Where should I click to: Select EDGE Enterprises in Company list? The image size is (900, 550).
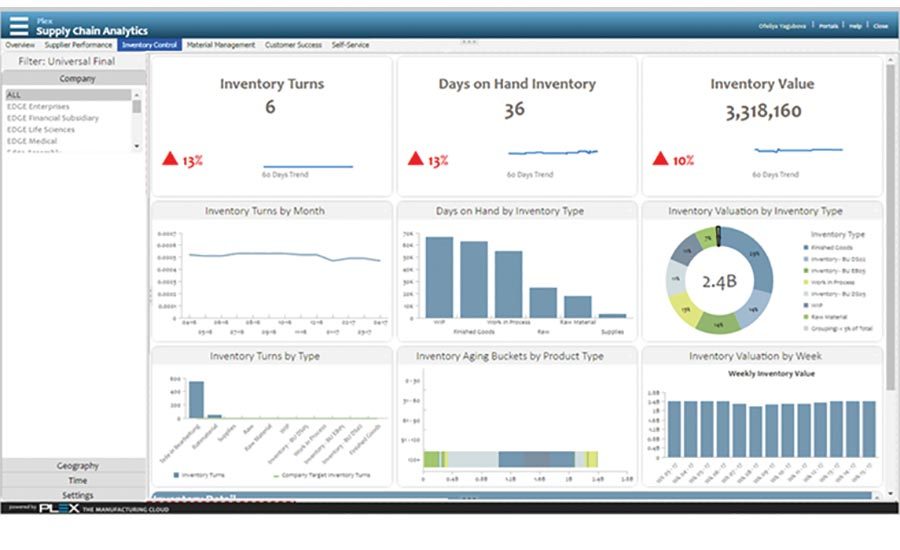(38, 106)
